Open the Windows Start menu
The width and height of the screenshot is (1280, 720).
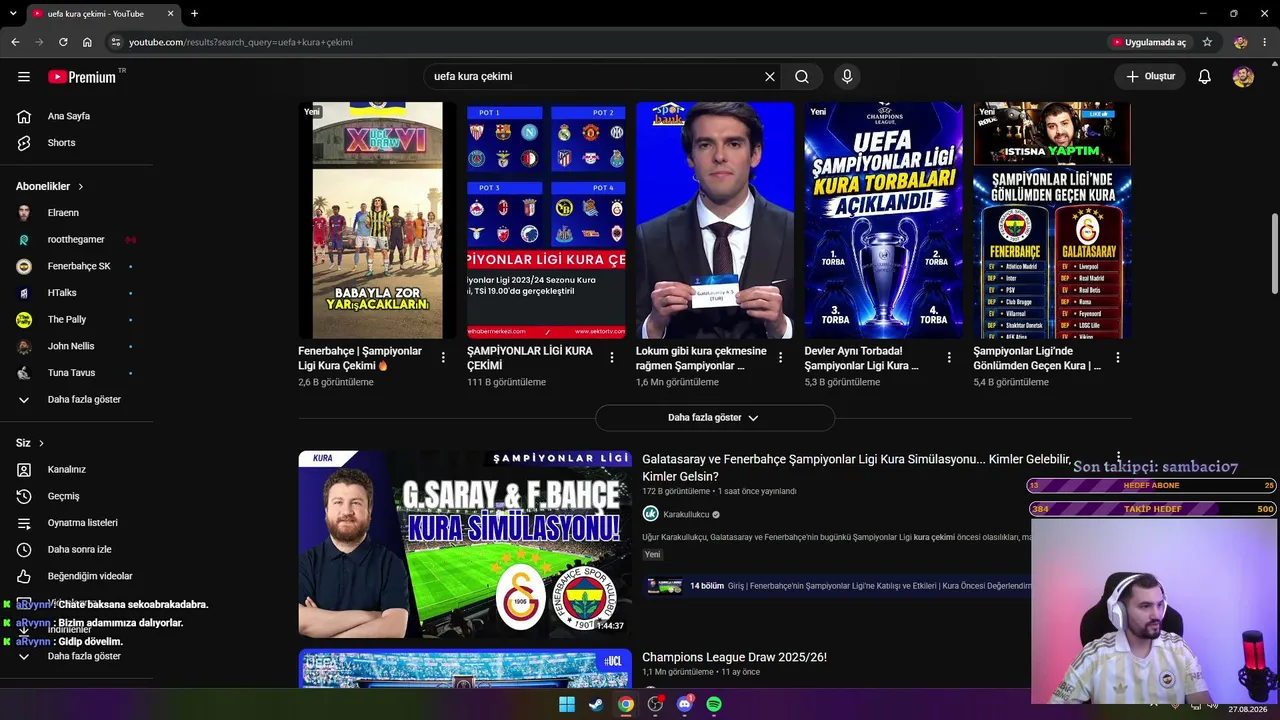point(567,704)
